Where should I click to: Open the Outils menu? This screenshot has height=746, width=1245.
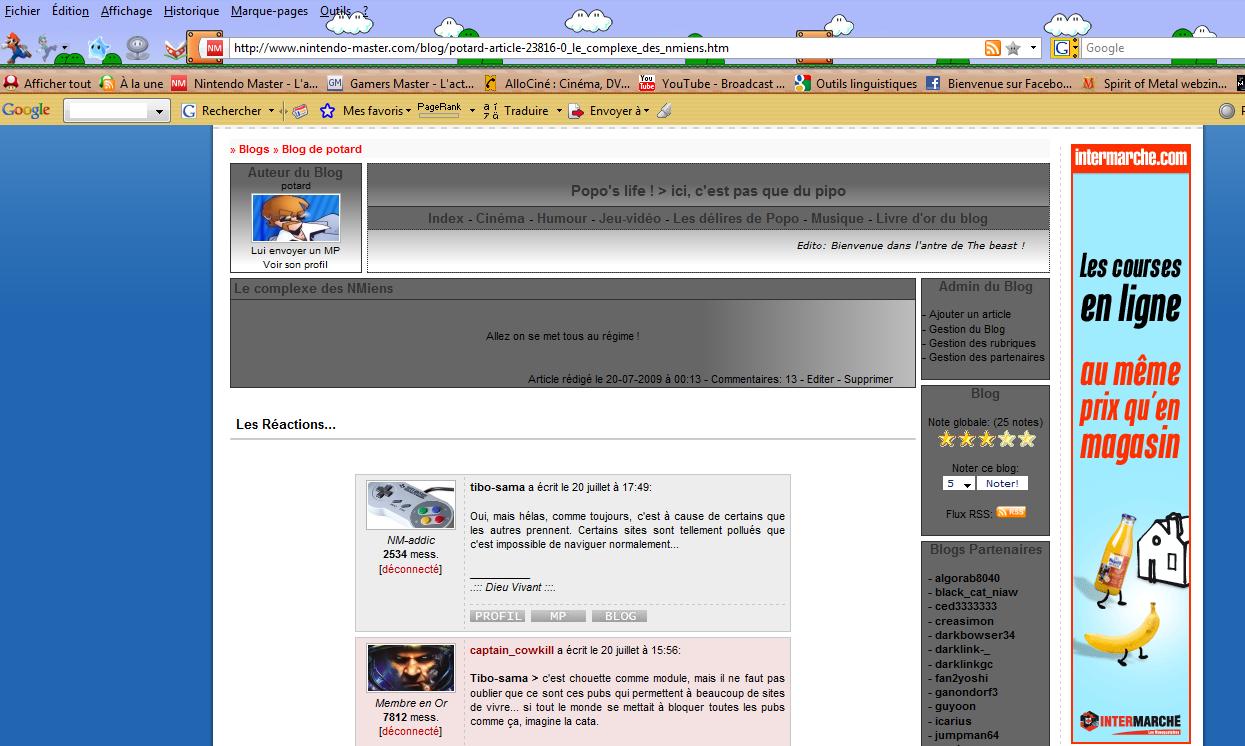pos(335,11)
